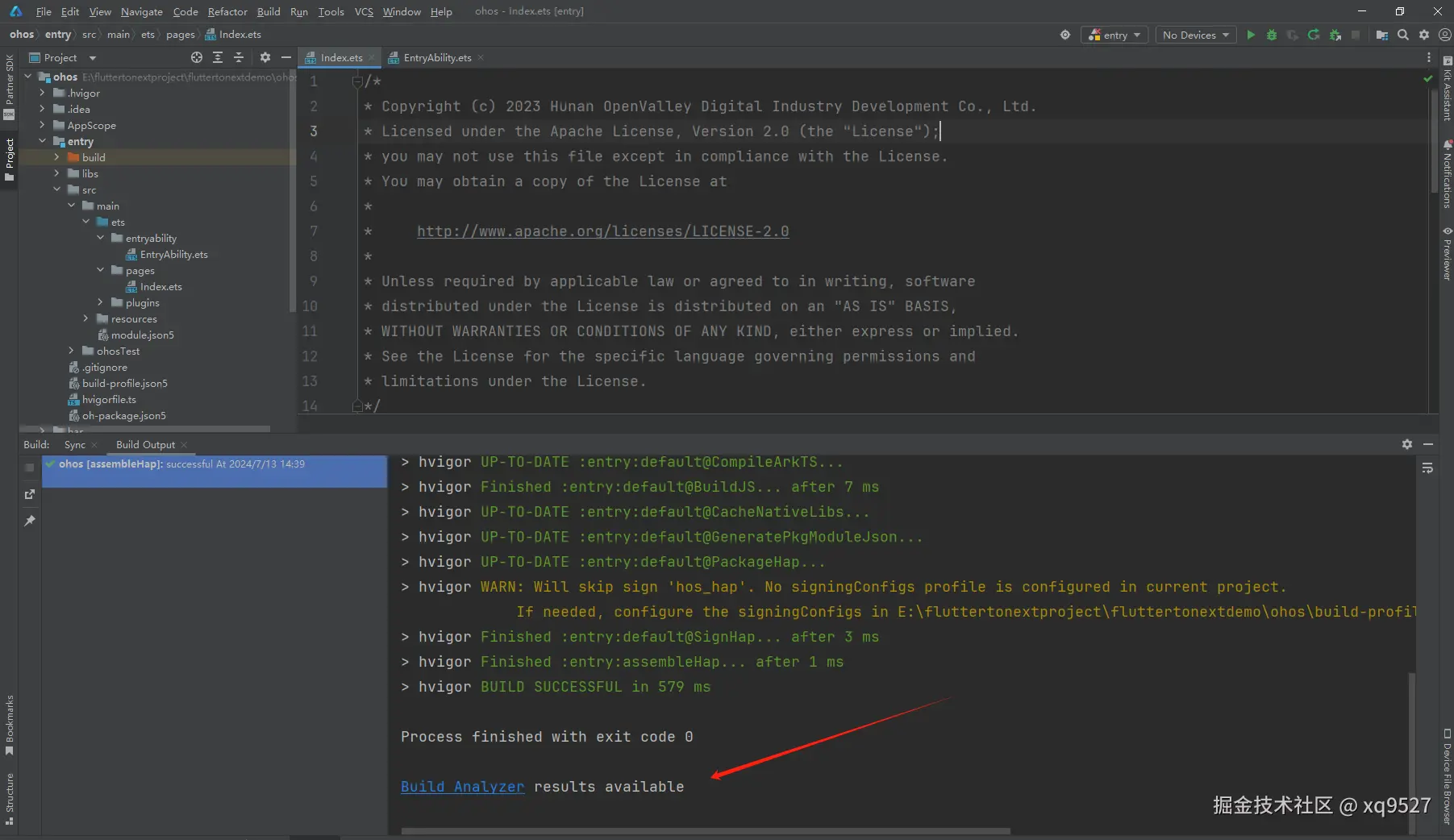
Task: Open the user account avatar icon
Action: point(1445,35)
